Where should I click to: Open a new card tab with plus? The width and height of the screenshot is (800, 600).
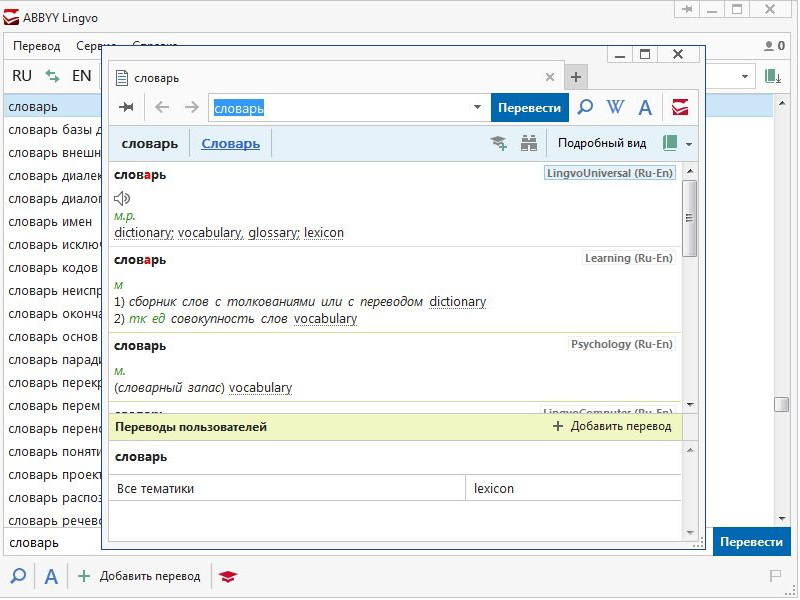576,77
